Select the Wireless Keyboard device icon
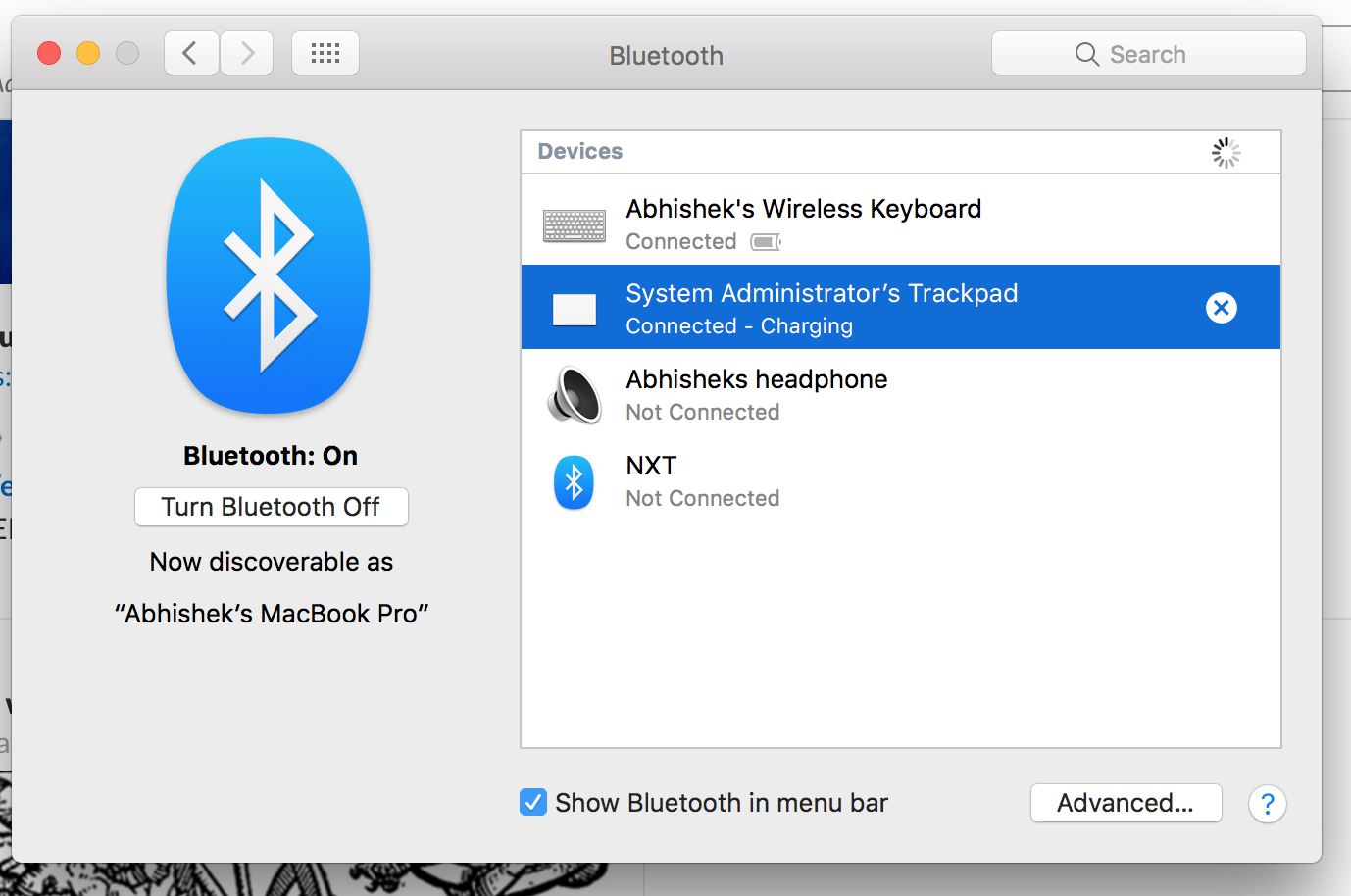This screenshot has width=1351, height=896. [x=575, y=225]
